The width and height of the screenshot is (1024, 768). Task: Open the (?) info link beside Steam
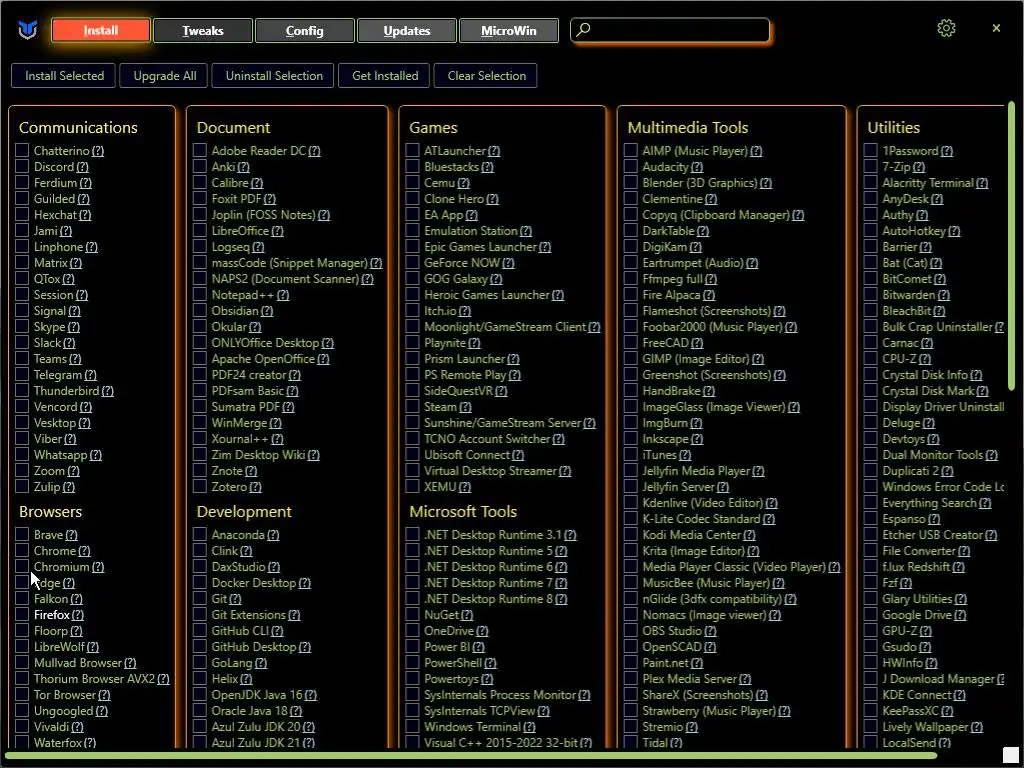click(x=465, y=407)
